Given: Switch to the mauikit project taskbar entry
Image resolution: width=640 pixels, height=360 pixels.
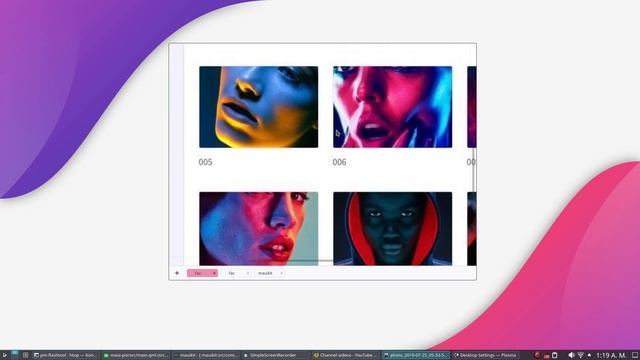Looking at the screenshot, I should (206, 355).
